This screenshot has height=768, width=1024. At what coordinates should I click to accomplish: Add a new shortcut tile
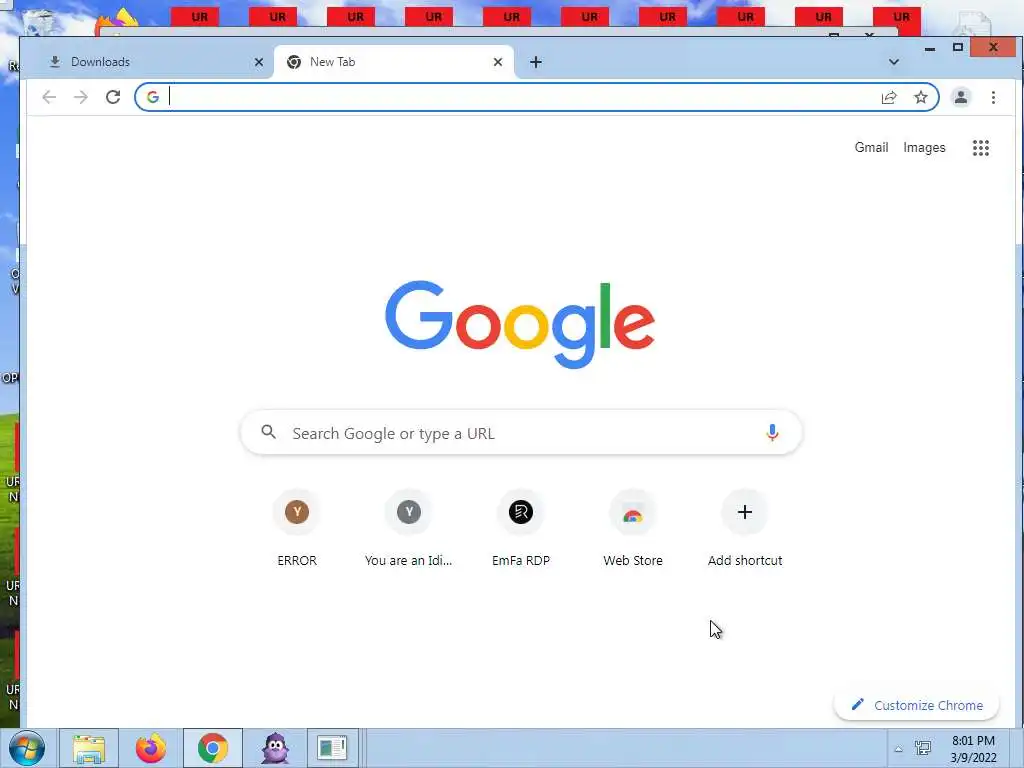pos(745,528)
